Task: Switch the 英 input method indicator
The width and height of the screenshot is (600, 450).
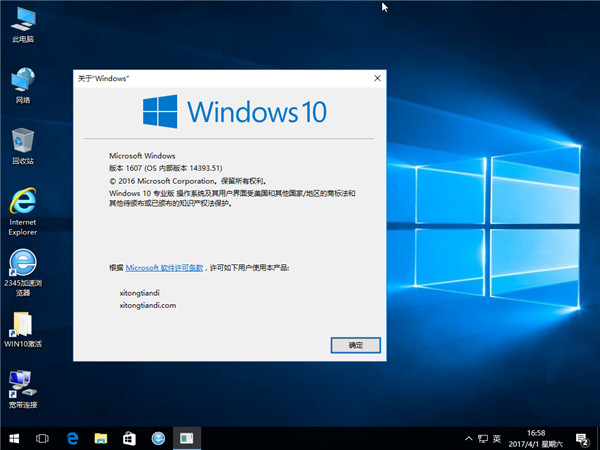Action: pos(497,439)
